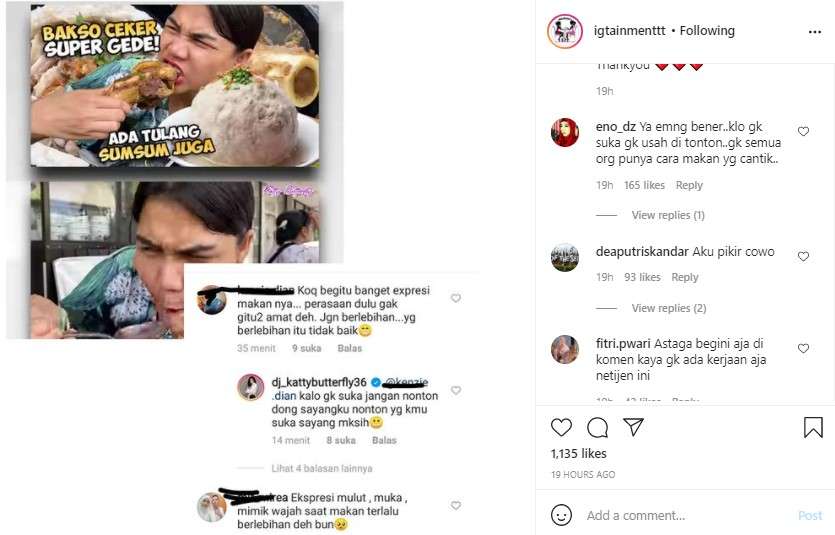Open the emoji picker in comment box
The image size is (835, 535).
click(562, 515)
